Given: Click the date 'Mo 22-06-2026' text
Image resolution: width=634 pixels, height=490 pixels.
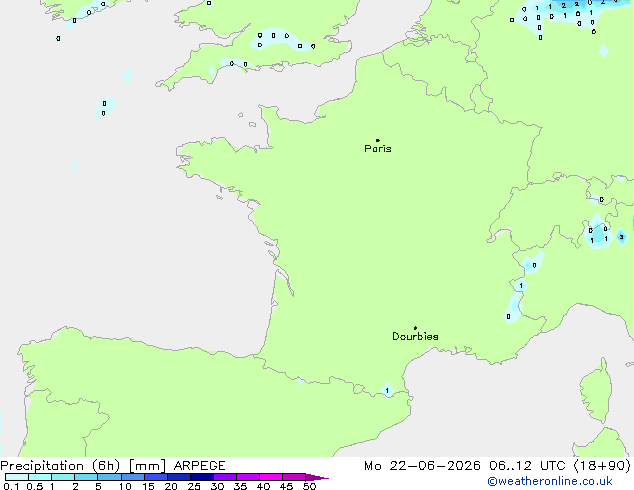Looking at the screenshot, I should tap(422, 466).
